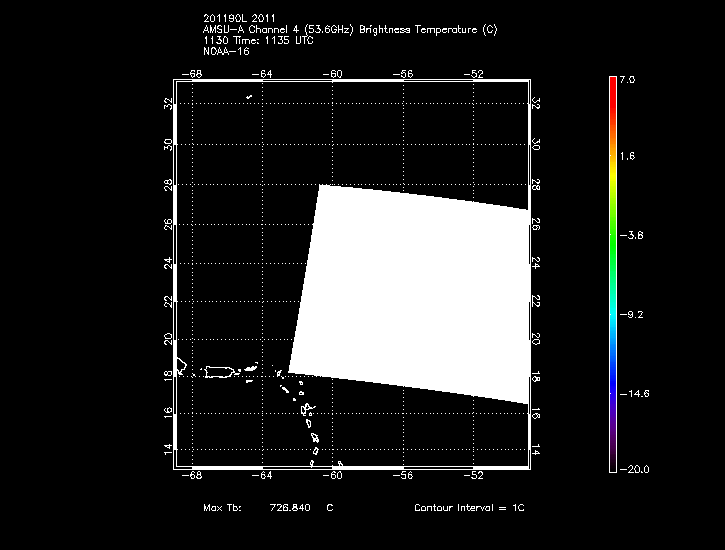Image resolution: width=725 pixels, height=550 pixels.
Task: Click the vertical rainbow color bar
Action: 612,273
